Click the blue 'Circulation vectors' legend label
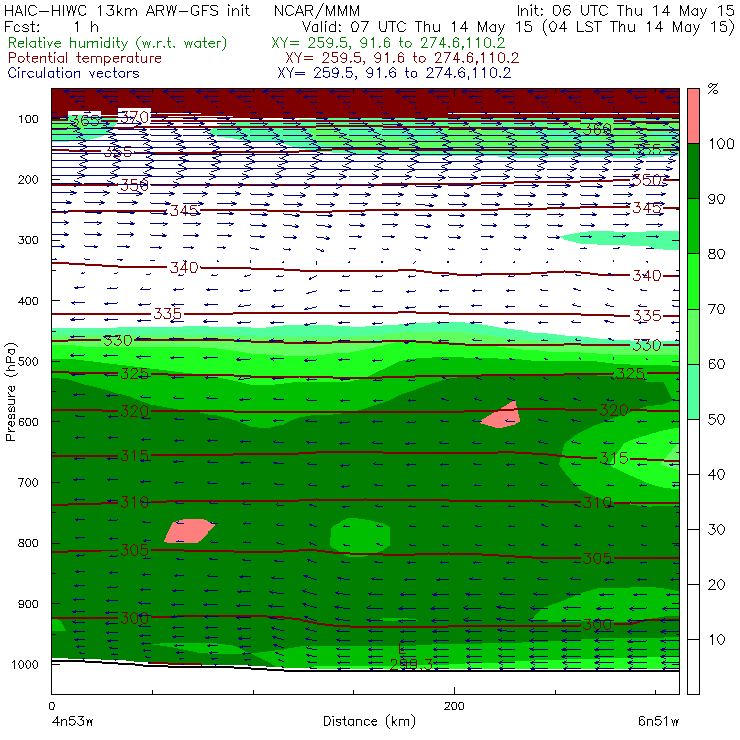The height and width of the screenshot is (740, 740). pyautogui.click(x=73, y=73)
